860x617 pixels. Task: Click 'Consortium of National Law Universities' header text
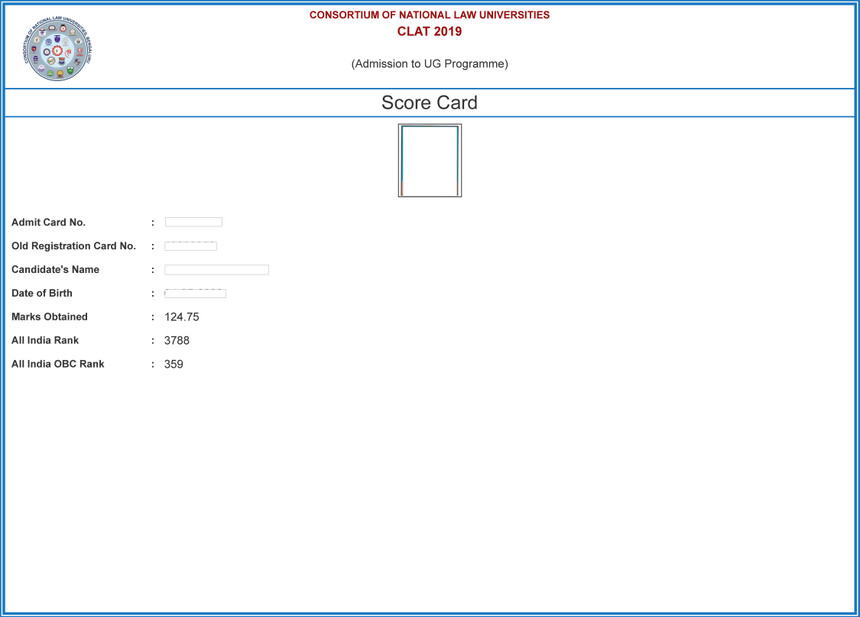coord(429,15)
